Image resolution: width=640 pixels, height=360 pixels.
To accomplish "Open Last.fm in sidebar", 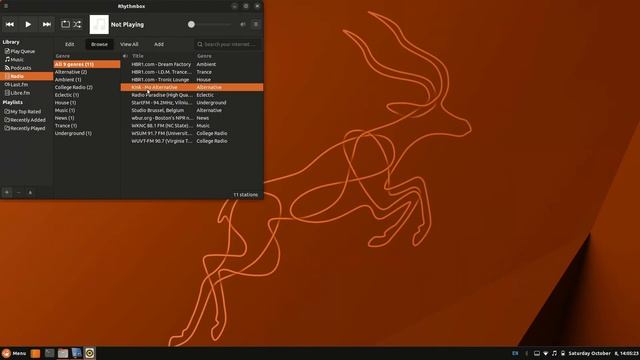I will (27, 84).
